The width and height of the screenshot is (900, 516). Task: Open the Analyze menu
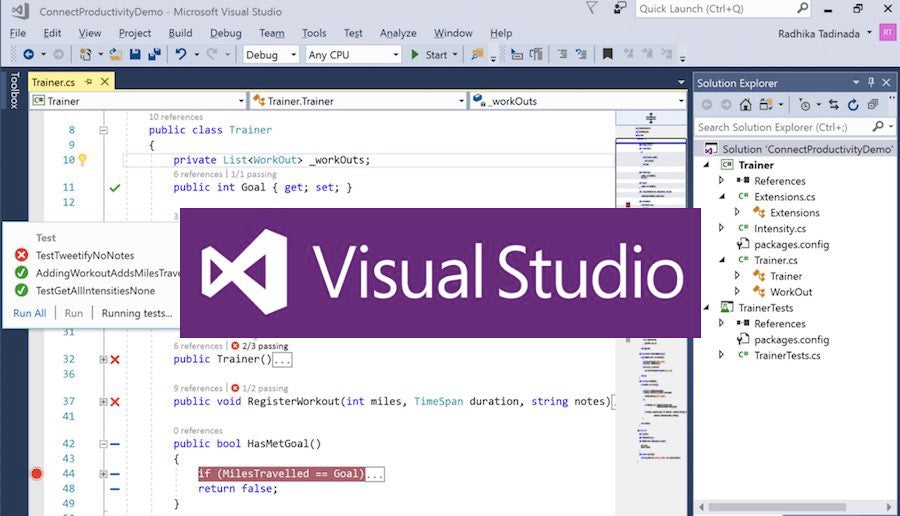pos(398,33)
